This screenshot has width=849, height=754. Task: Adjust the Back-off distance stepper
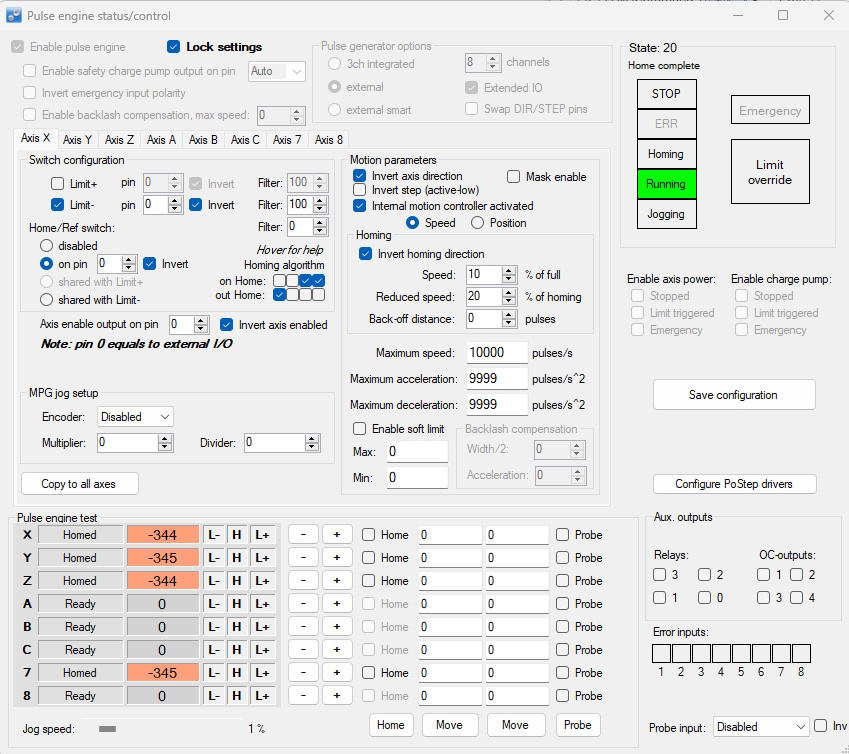[508, 319]
